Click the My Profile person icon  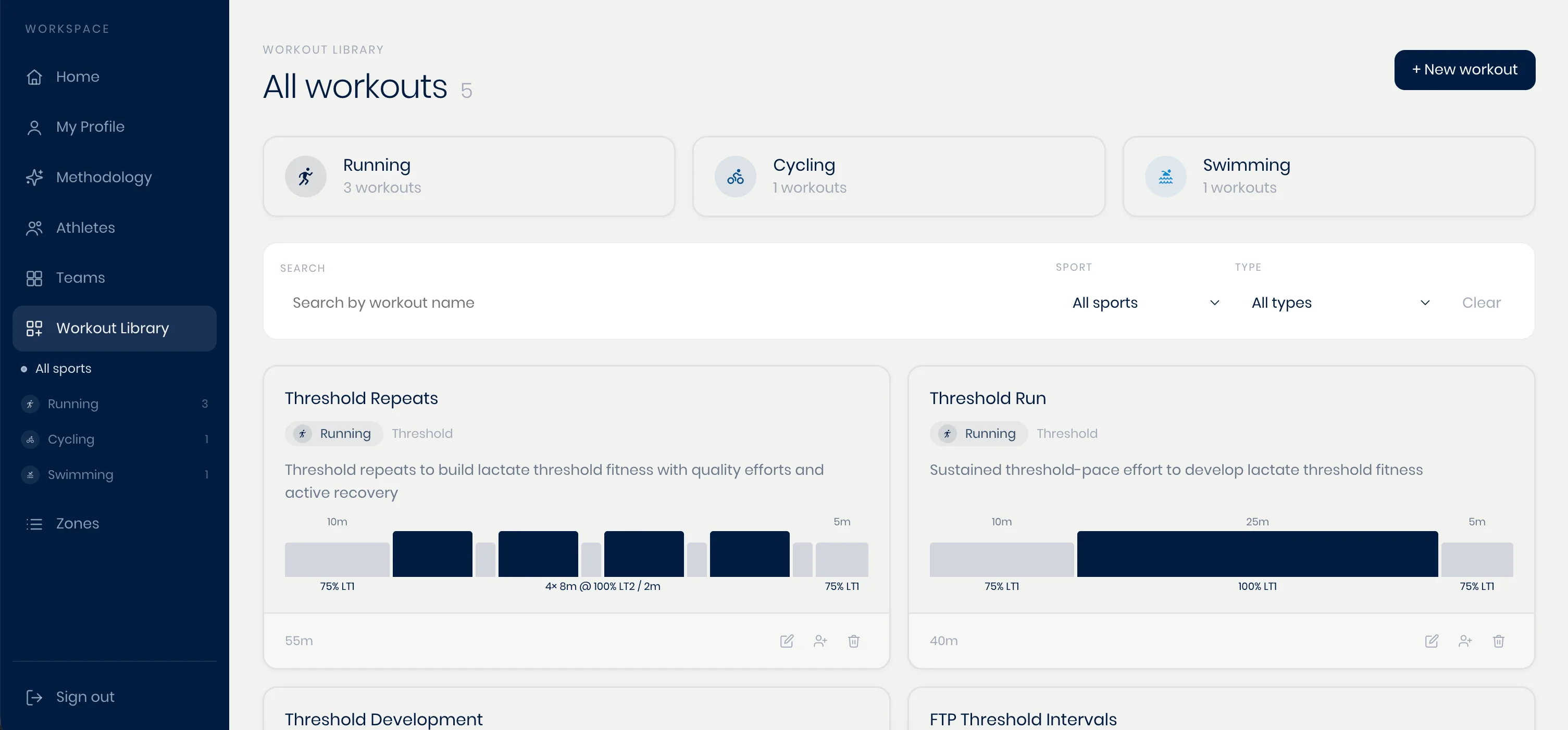pos(34,127)
